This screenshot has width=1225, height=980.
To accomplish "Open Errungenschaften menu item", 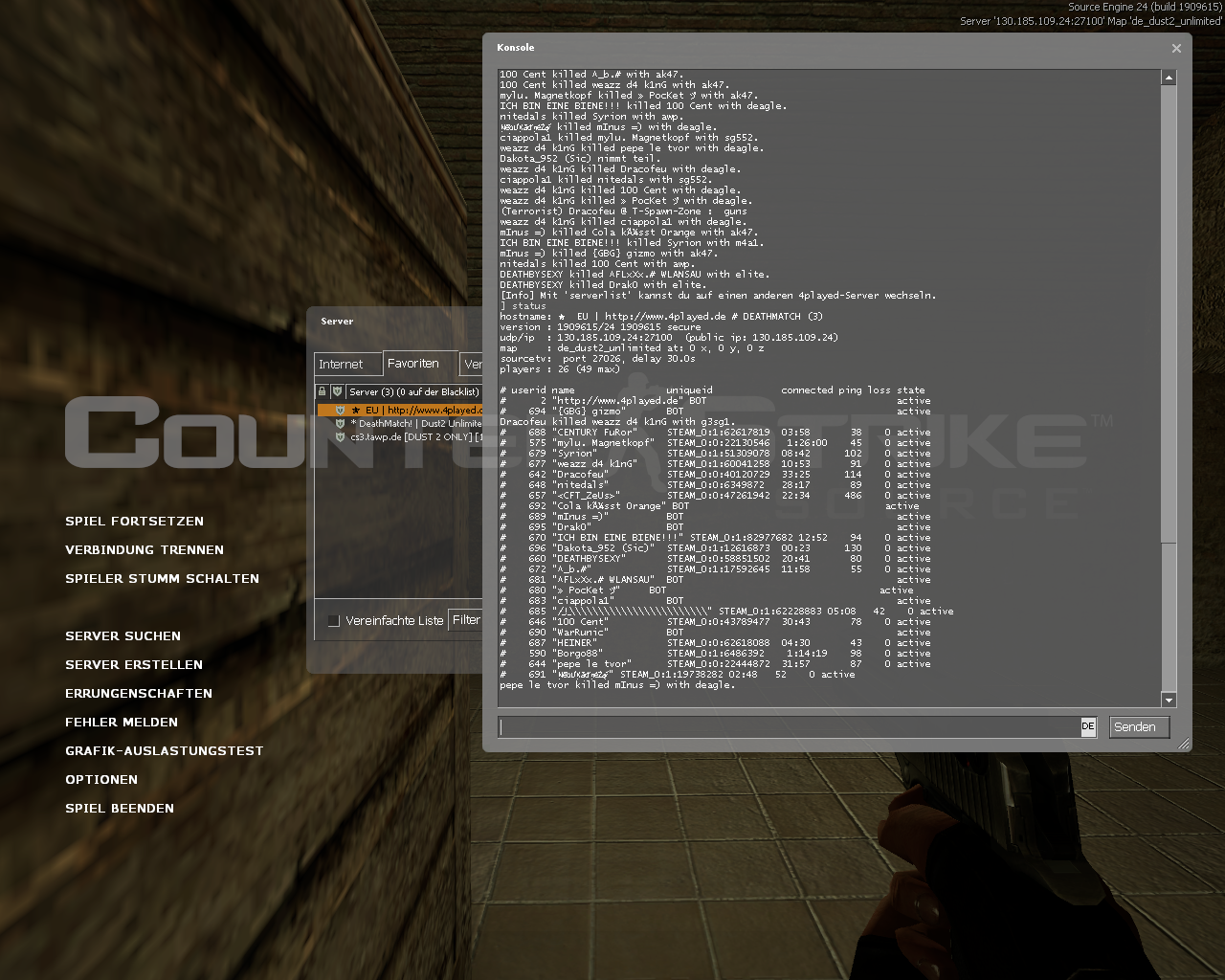I will [x=139, y=694].
